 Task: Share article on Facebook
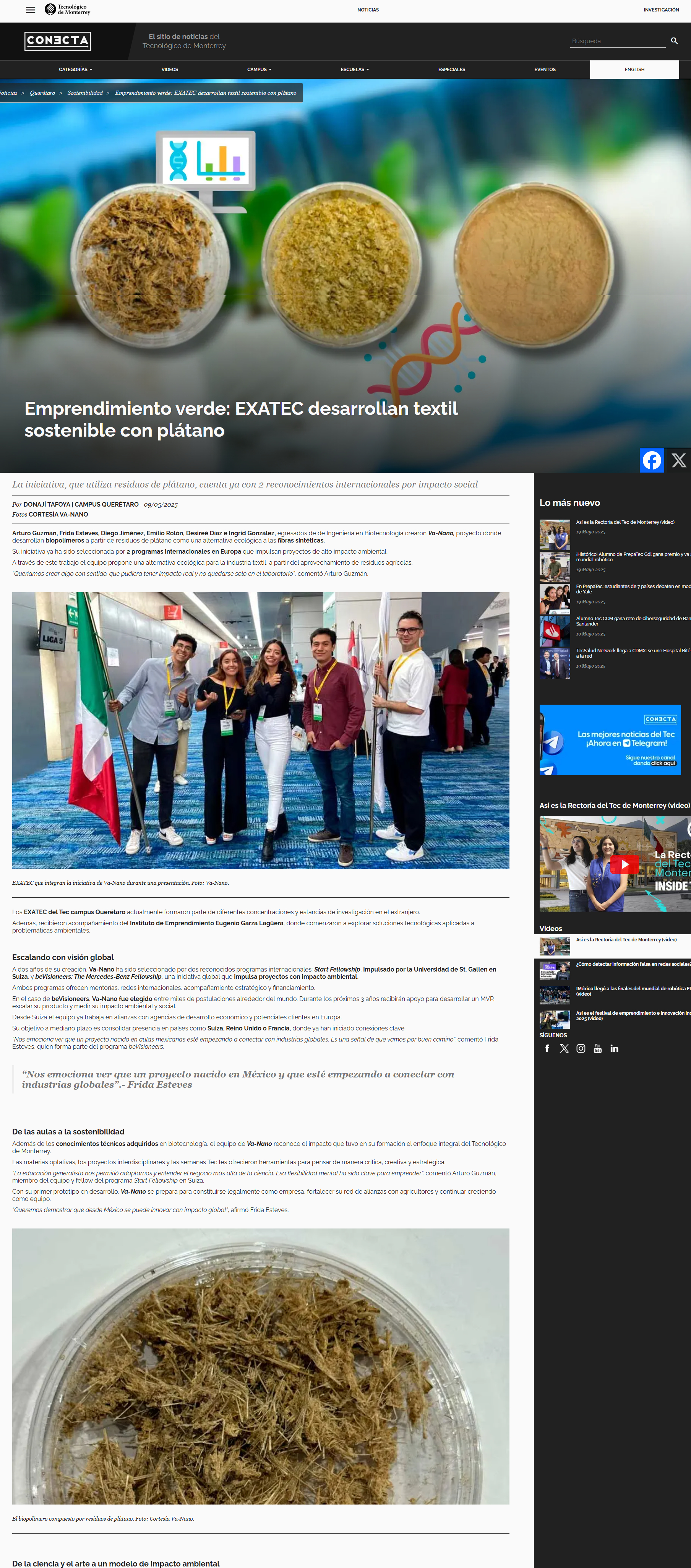[652, 460]
